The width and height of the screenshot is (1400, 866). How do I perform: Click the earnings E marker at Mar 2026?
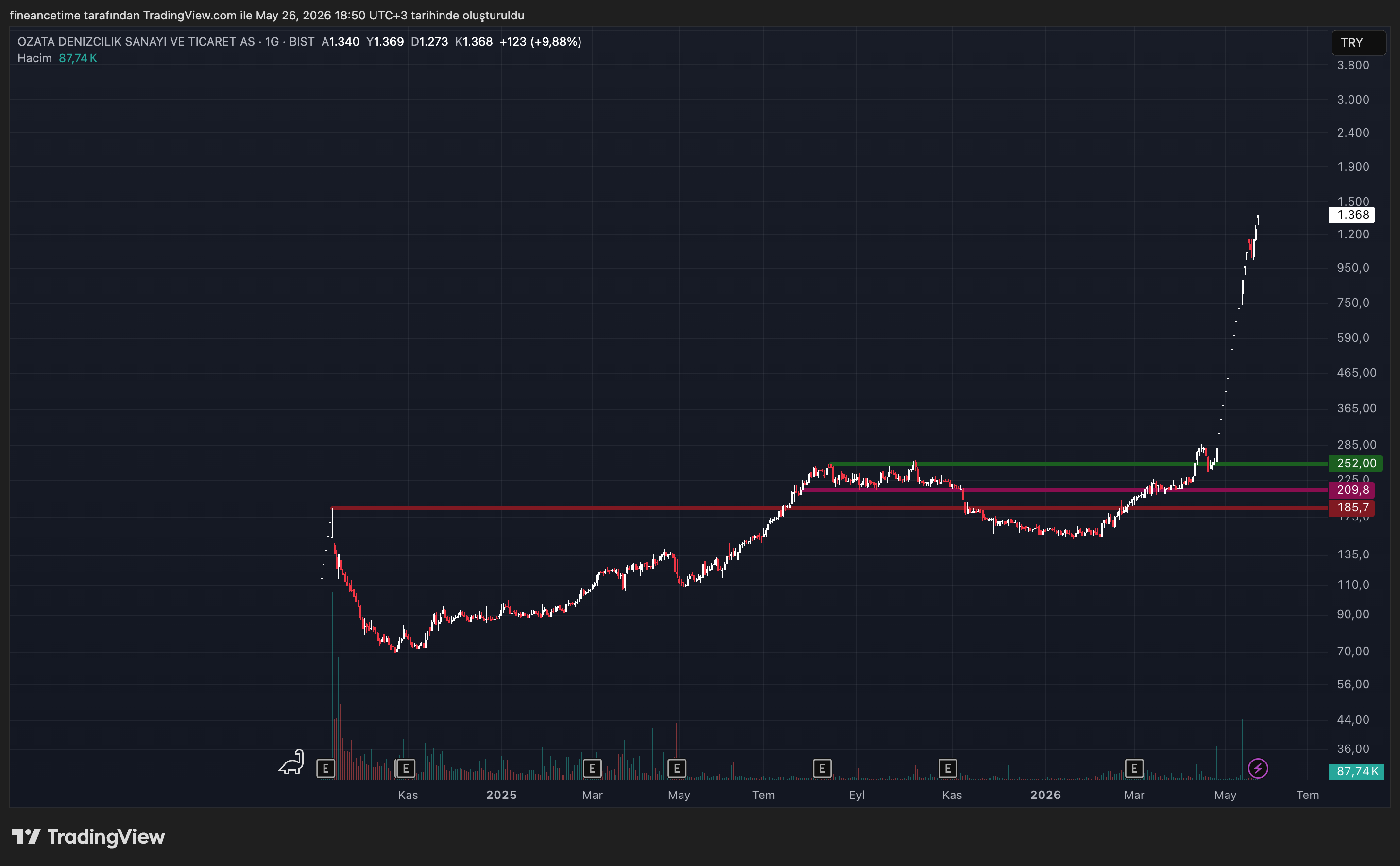[x=1134, y=769]
